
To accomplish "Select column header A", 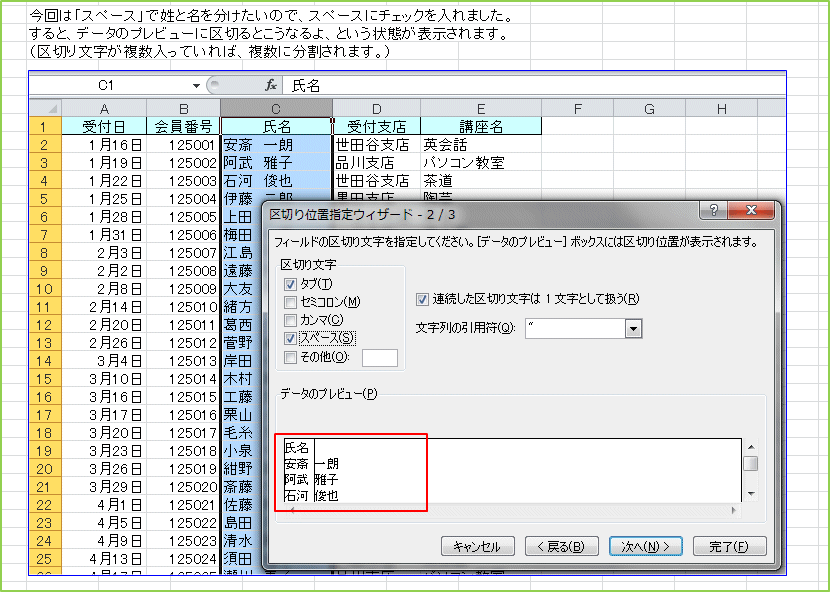I will point(104,109).
